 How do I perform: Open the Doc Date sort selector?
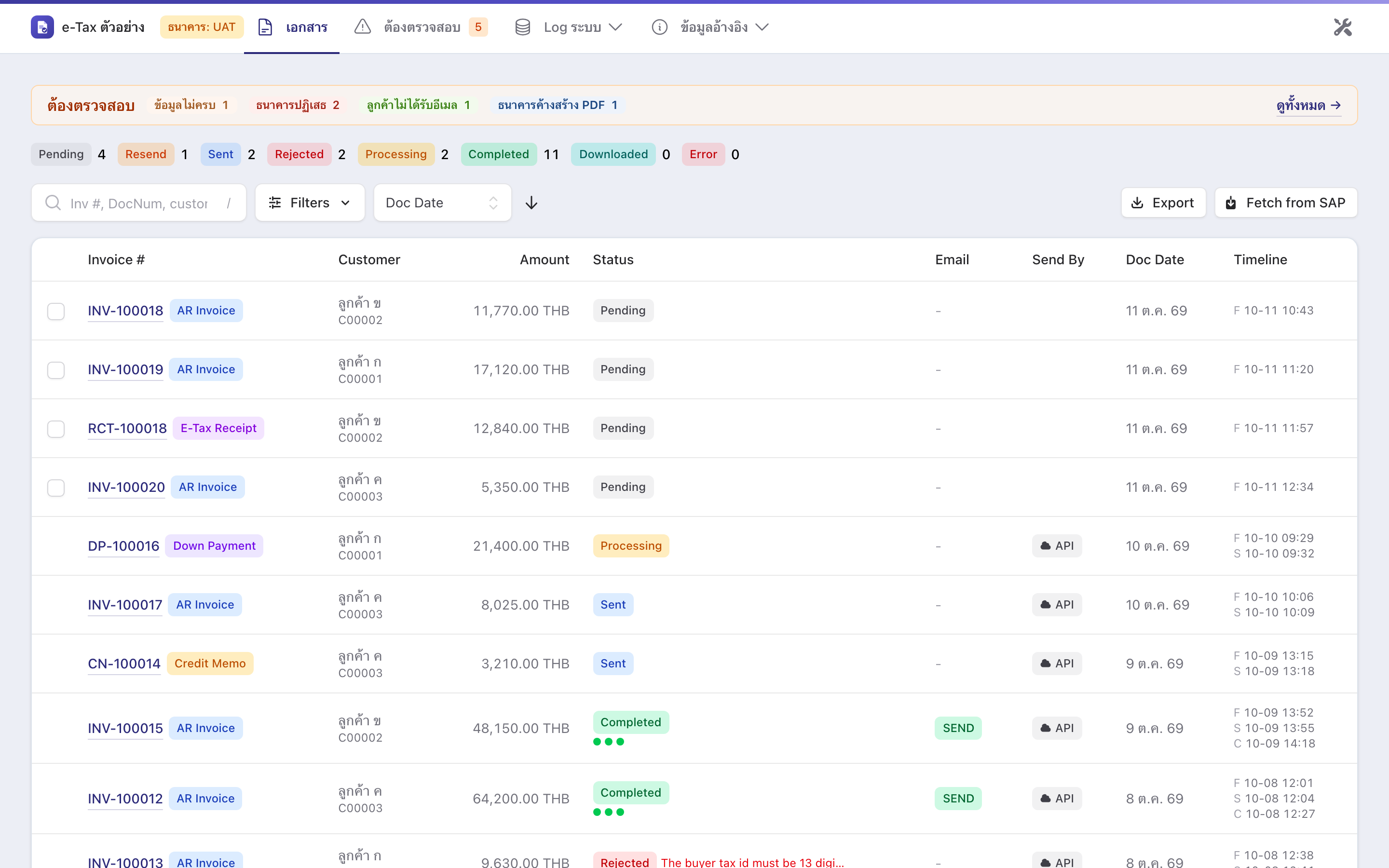[x=442, y=203]
